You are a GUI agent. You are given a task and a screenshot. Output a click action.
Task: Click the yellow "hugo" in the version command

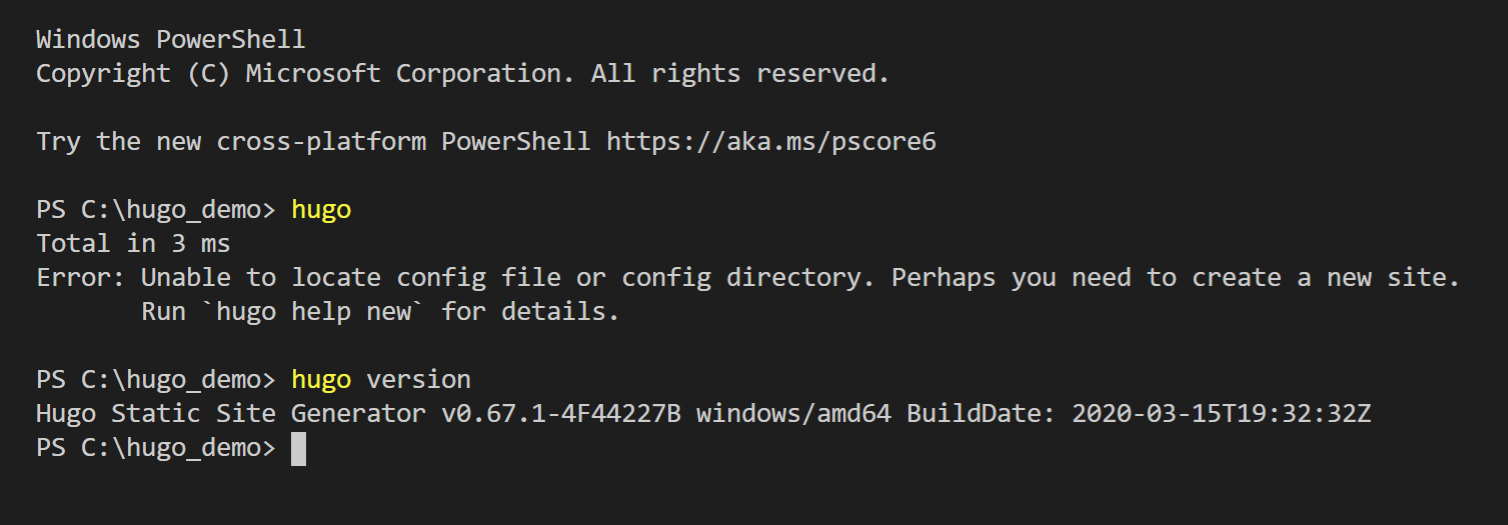pyautogui.click(x=321, y=380)
